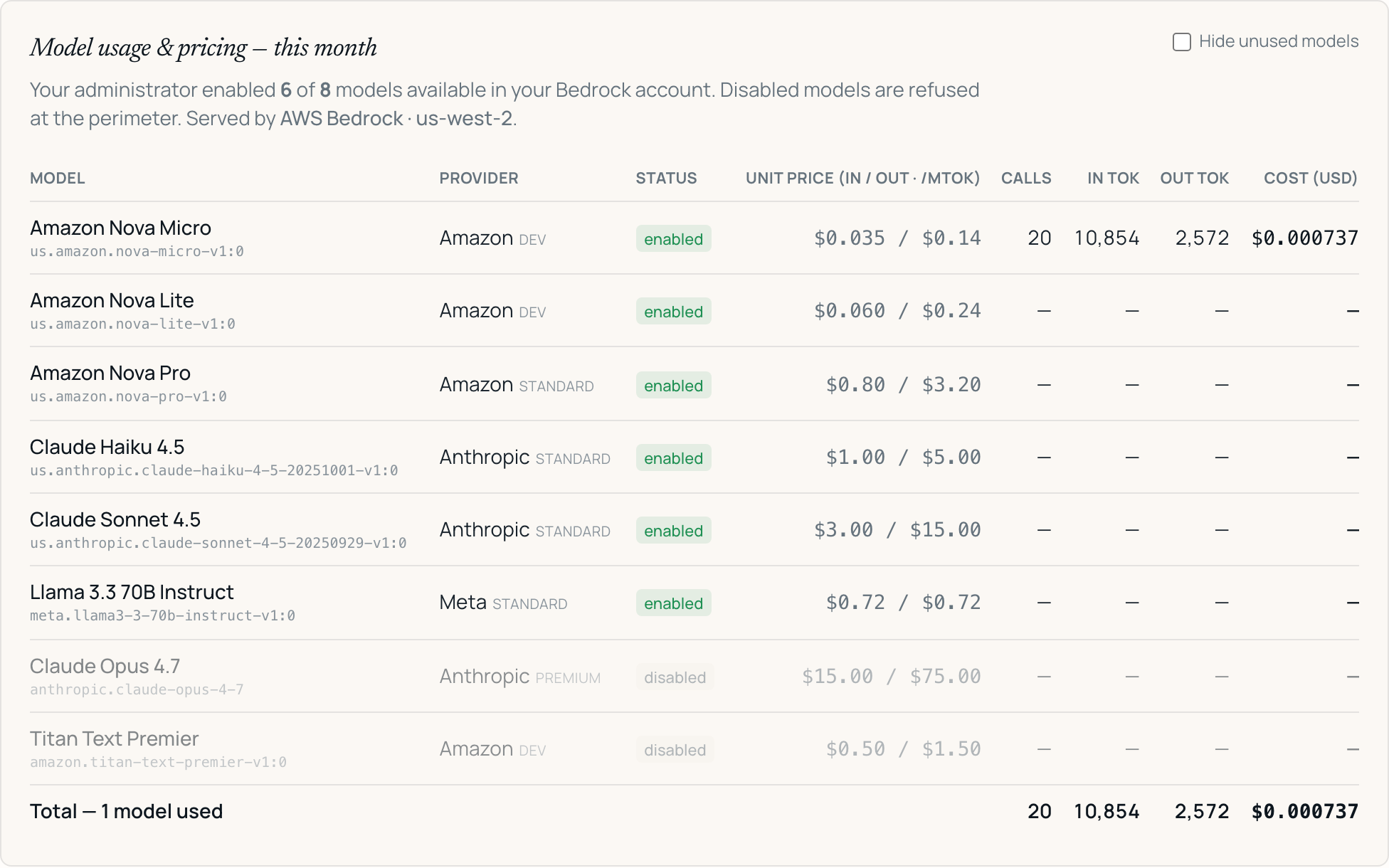Viewport: 1389px width, 868px height.
Task: Click the Nova Micro calls value 20
Action: [x=1040, y=238]
